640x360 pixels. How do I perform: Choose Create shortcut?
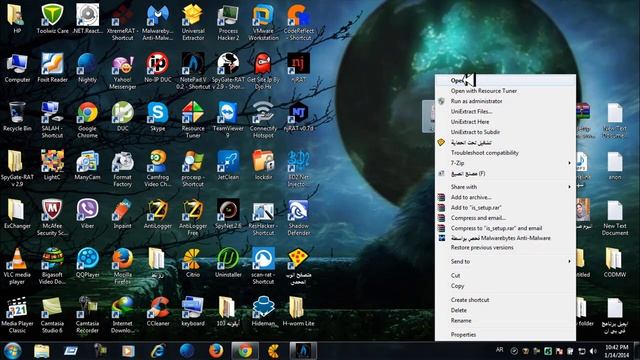(x=505, y=300)
